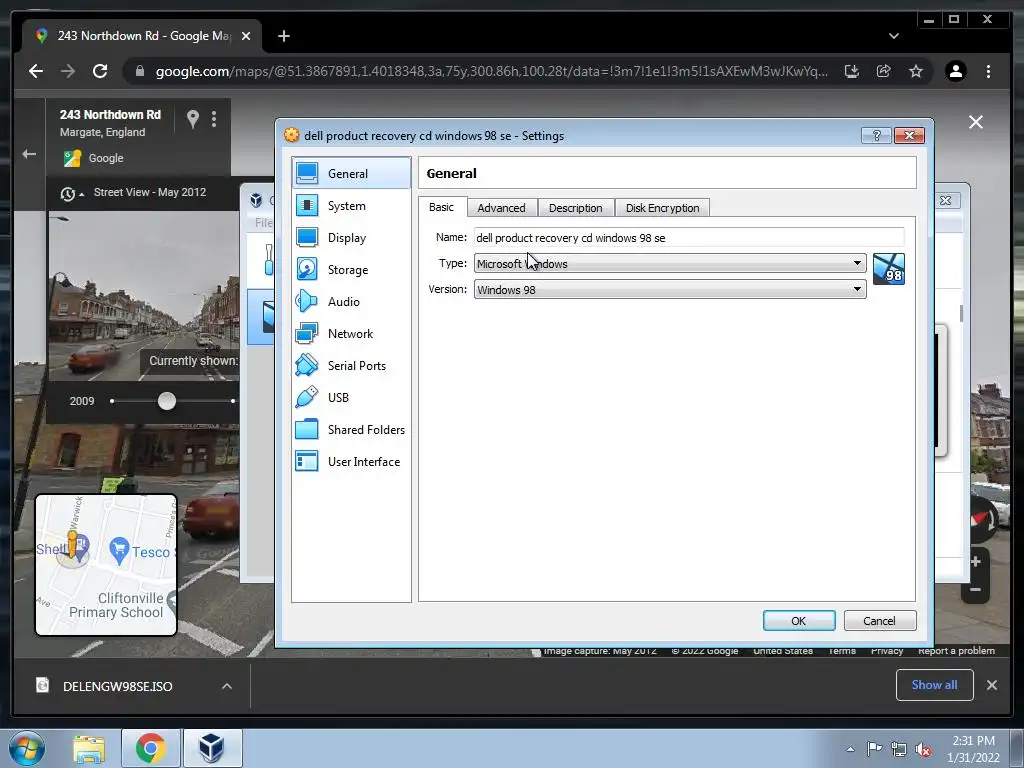The width and height of the screenshot is (1024, 768).
Task: Open the DELENGW98SE.ISO downloaded file
Action: [x=118, y=686]
